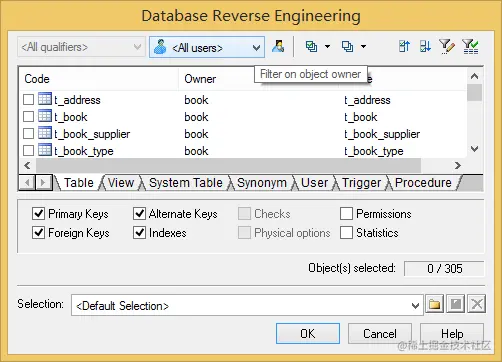Click the Cancel button
The width and height of the screenshot is (502, 362).
380,333
